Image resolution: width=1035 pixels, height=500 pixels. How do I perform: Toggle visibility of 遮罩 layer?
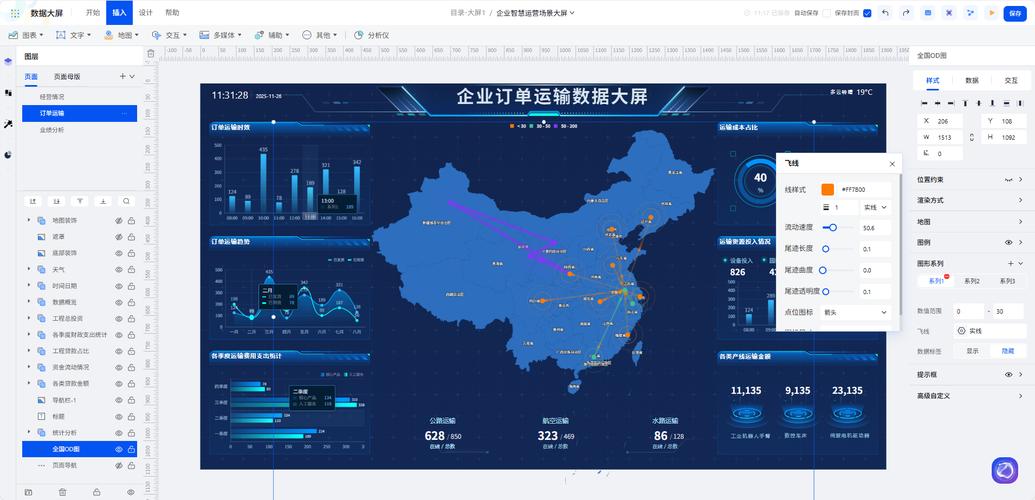(119, 236)
